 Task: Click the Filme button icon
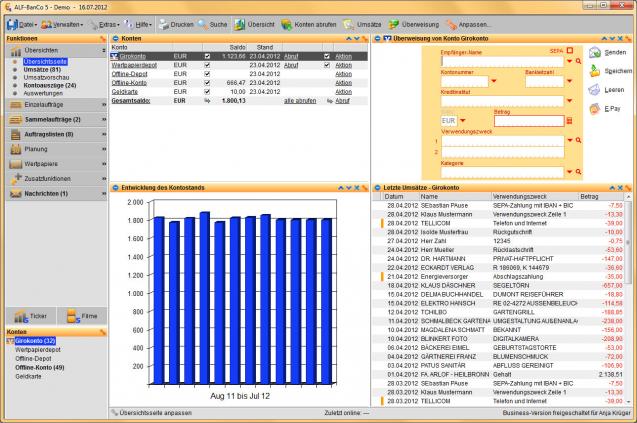tap(73, 316)
